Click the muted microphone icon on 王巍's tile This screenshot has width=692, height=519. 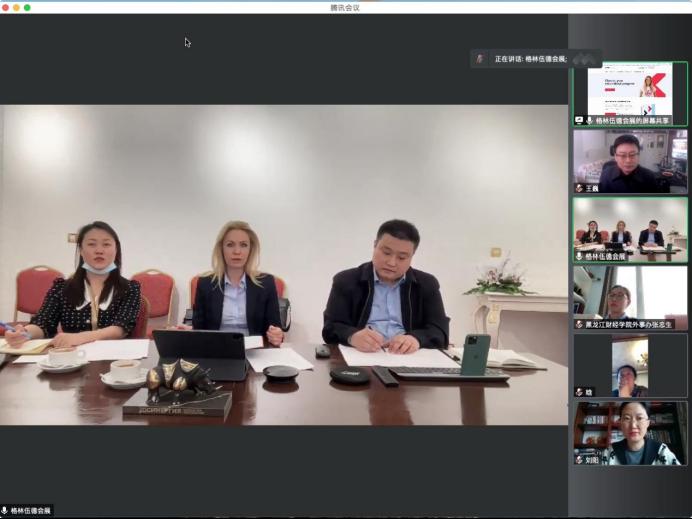(579, 188)
